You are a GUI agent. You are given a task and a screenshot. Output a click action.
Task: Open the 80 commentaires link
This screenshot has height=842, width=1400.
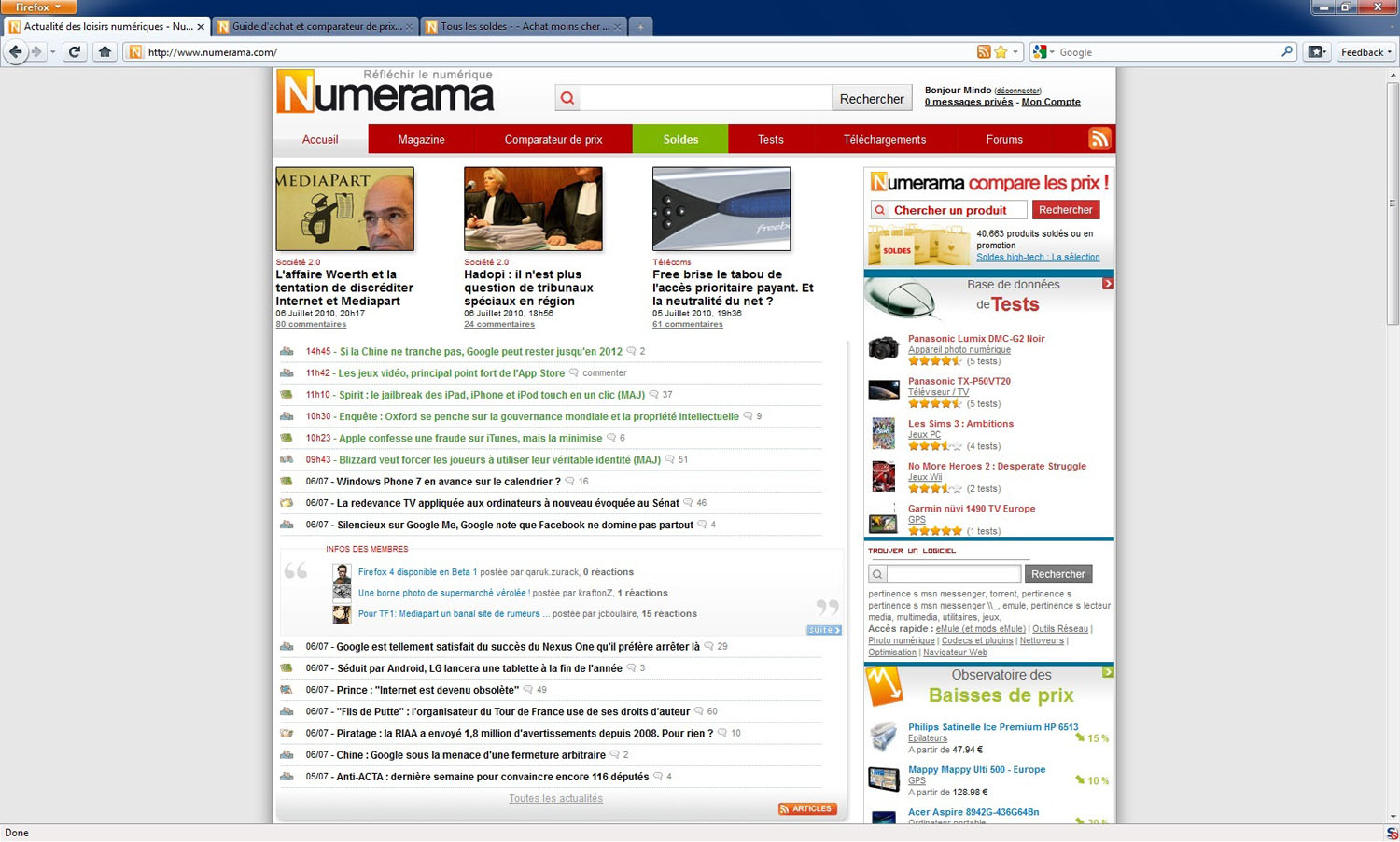311,324
